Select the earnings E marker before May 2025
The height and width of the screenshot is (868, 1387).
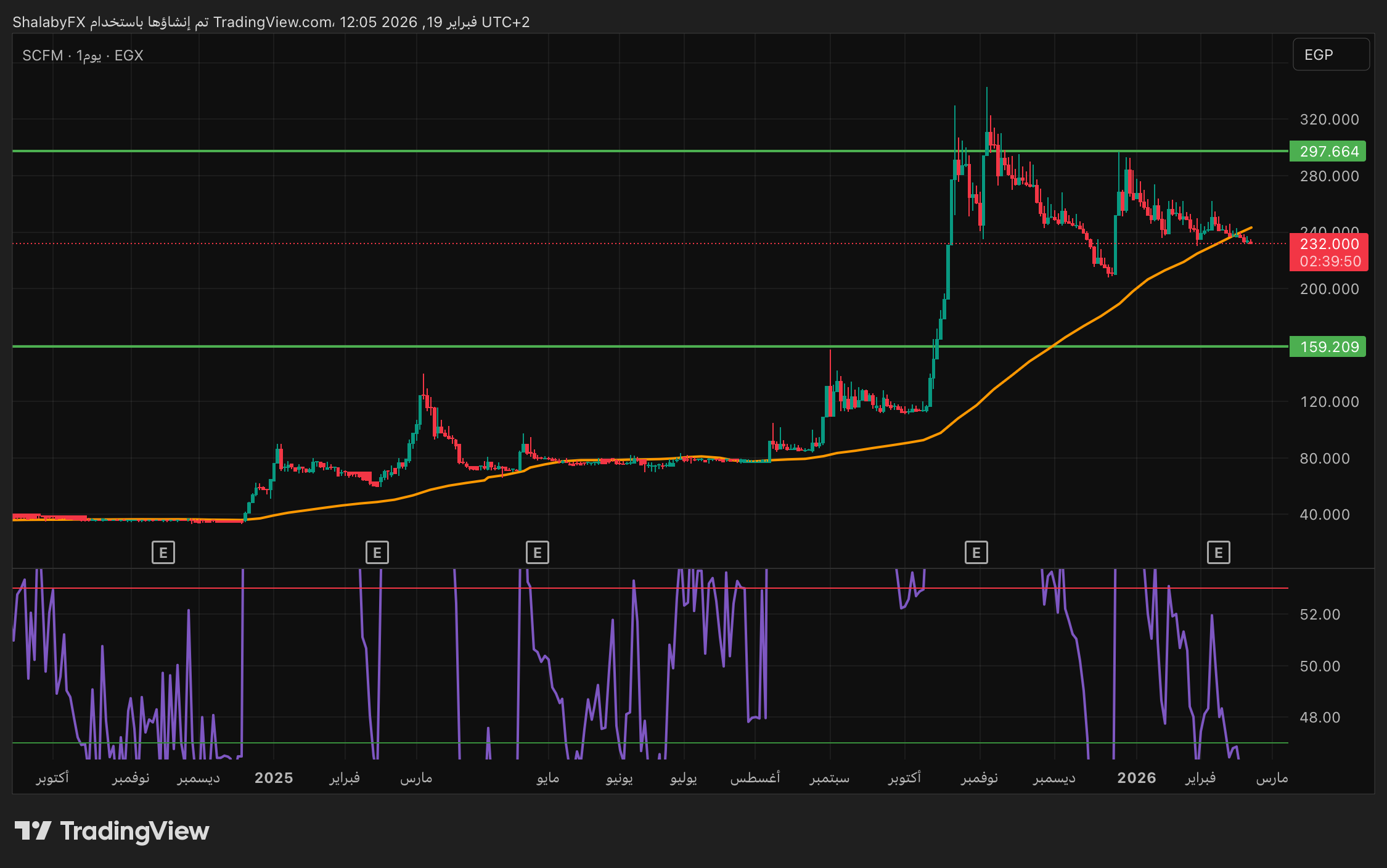(537, 552)
